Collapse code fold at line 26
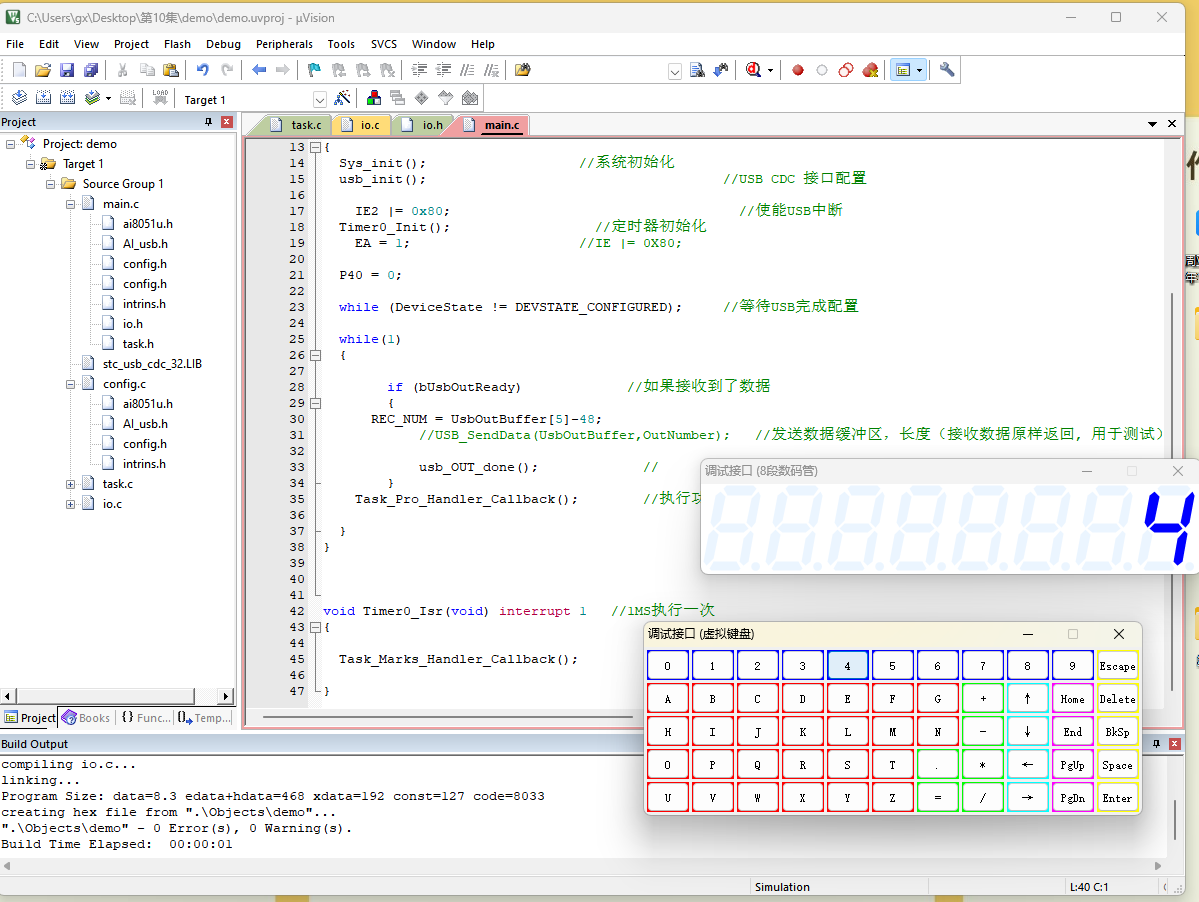This screenshot has width=1199, height=902. pyautogui.click(x=315, y=355)
